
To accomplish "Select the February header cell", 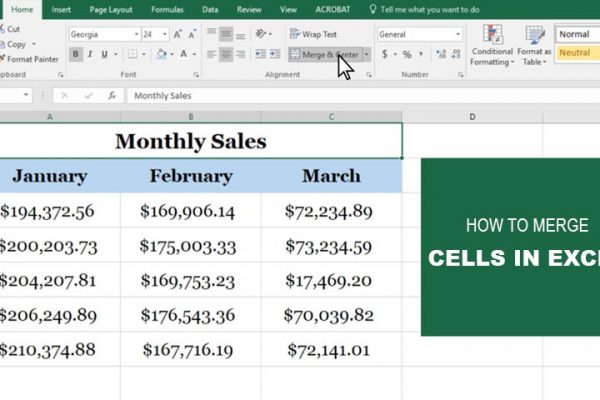I will coord(191,176).
